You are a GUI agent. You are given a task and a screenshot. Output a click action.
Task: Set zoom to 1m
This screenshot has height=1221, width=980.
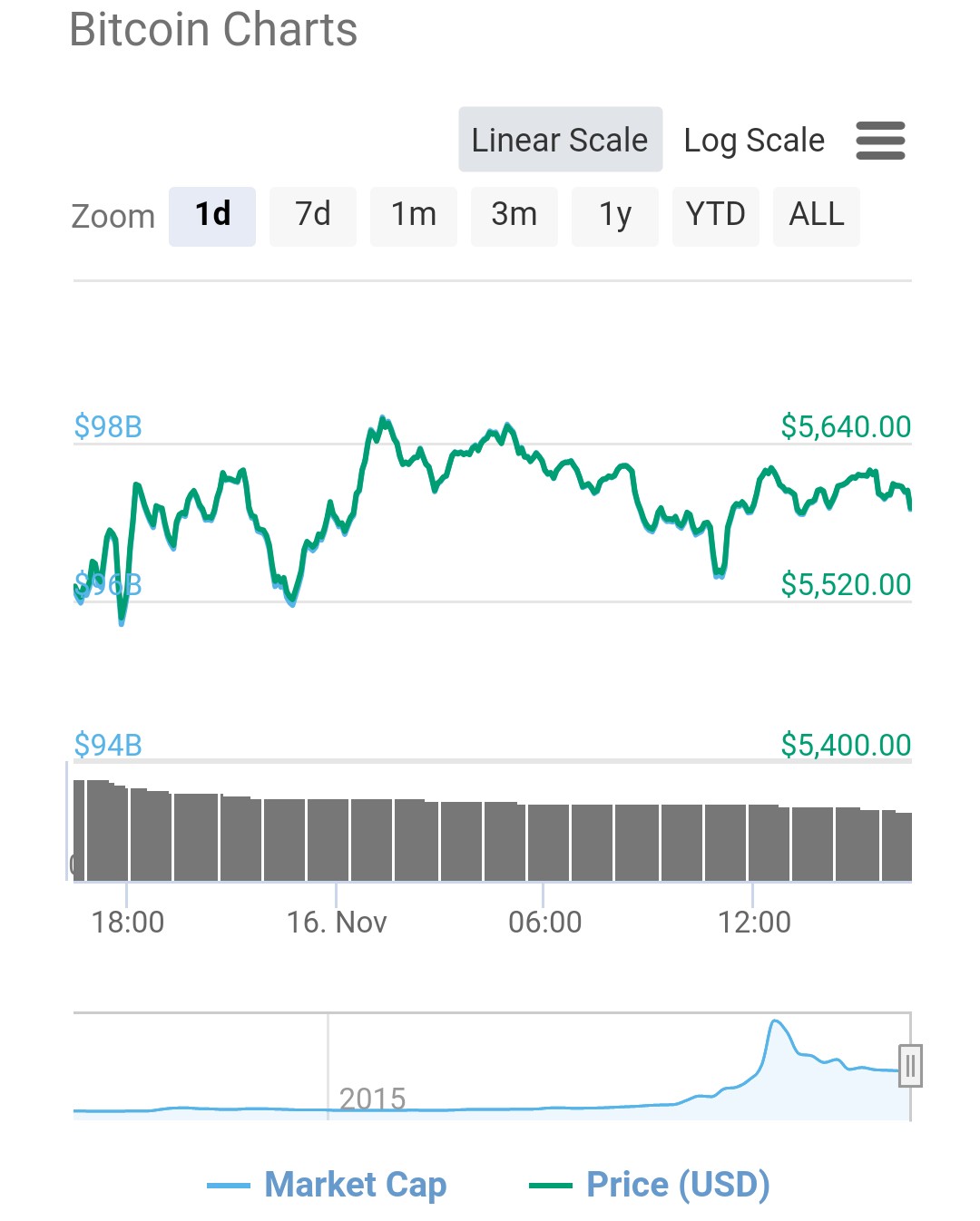click(414, 215)
